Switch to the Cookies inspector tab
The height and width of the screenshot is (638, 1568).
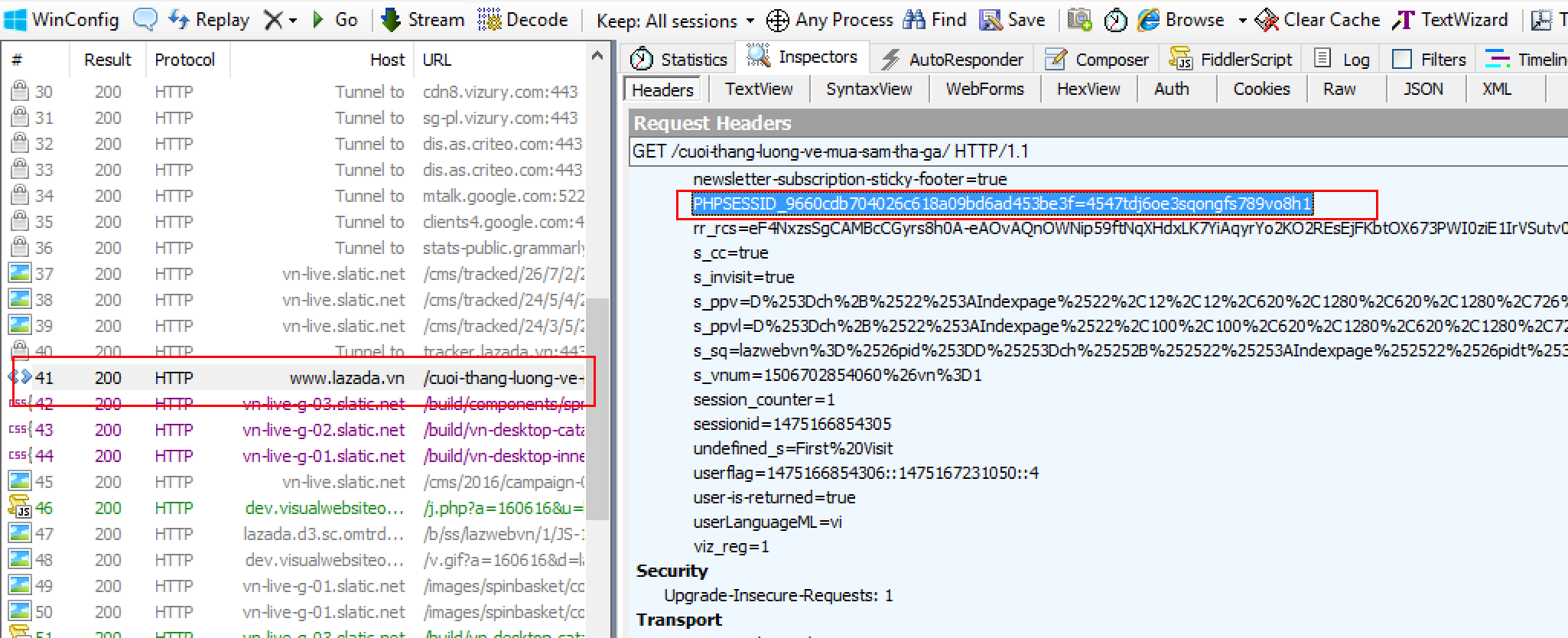1261,89
